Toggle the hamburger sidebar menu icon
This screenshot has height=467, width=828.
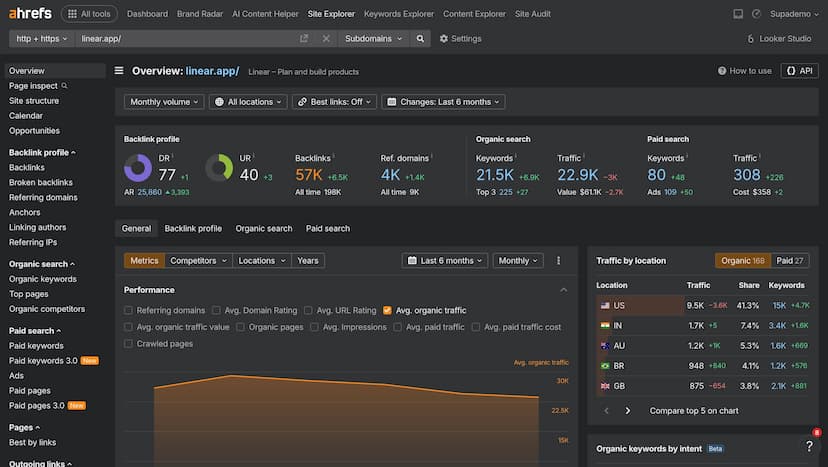tap(119, 70)
